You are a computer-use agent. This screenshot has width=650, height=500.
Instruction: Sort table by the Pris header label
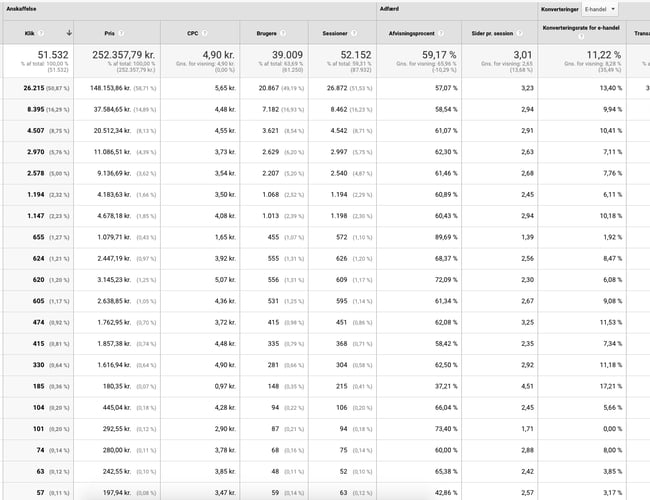tap(110, 33)
